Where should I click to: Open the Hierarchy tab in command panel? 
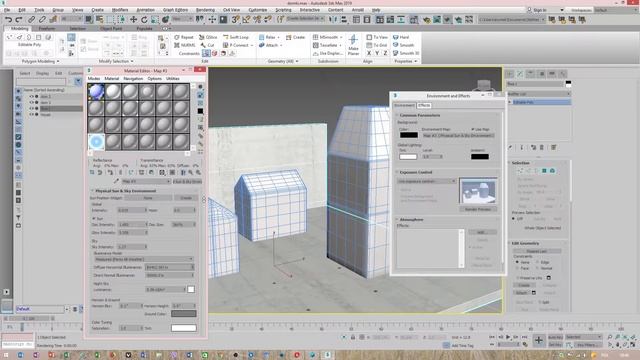click(531, 74)
